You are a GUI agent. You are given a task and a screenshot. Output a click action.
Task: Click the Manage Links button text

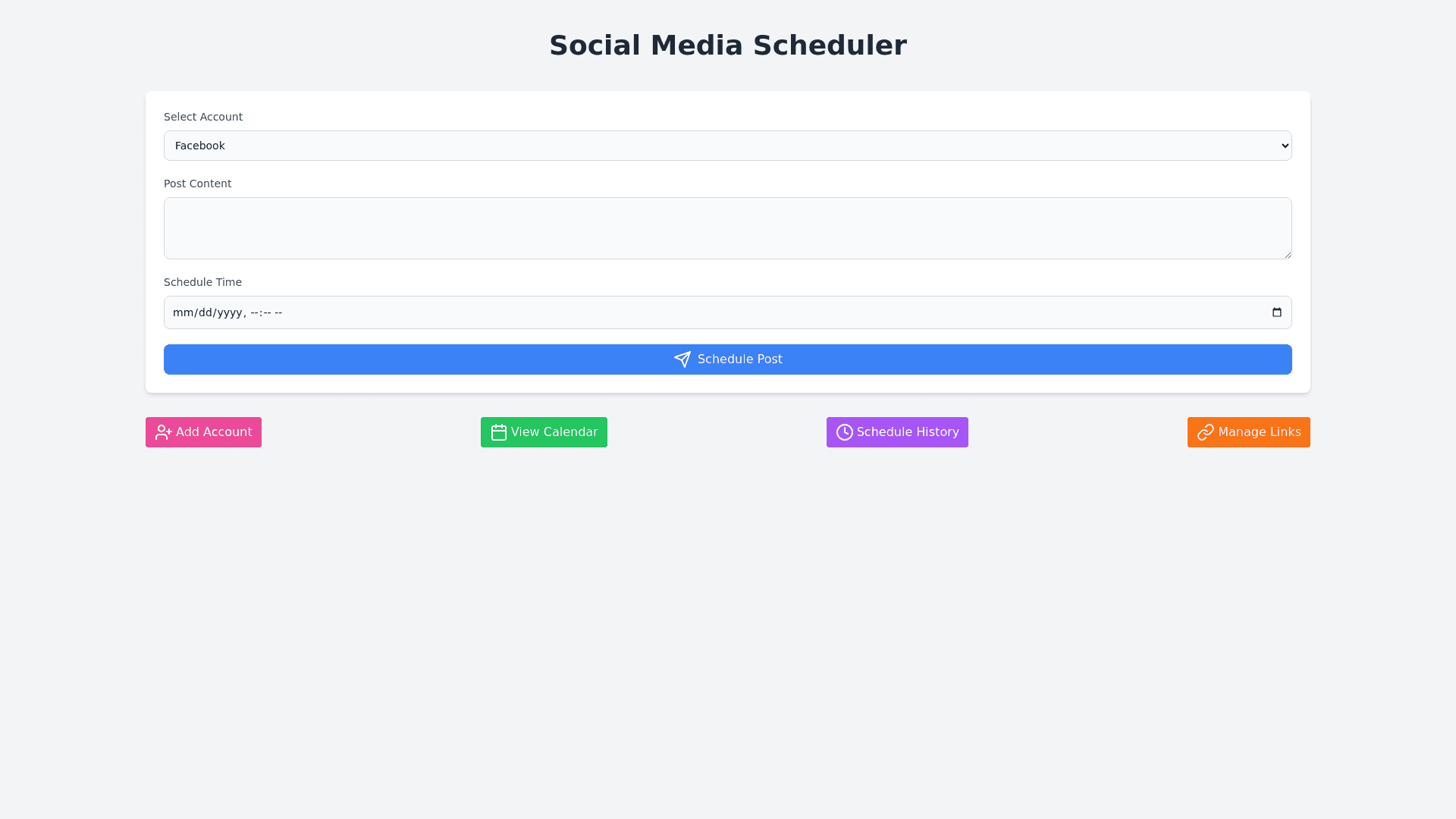pyautogui.click(x=1259, y=432)
